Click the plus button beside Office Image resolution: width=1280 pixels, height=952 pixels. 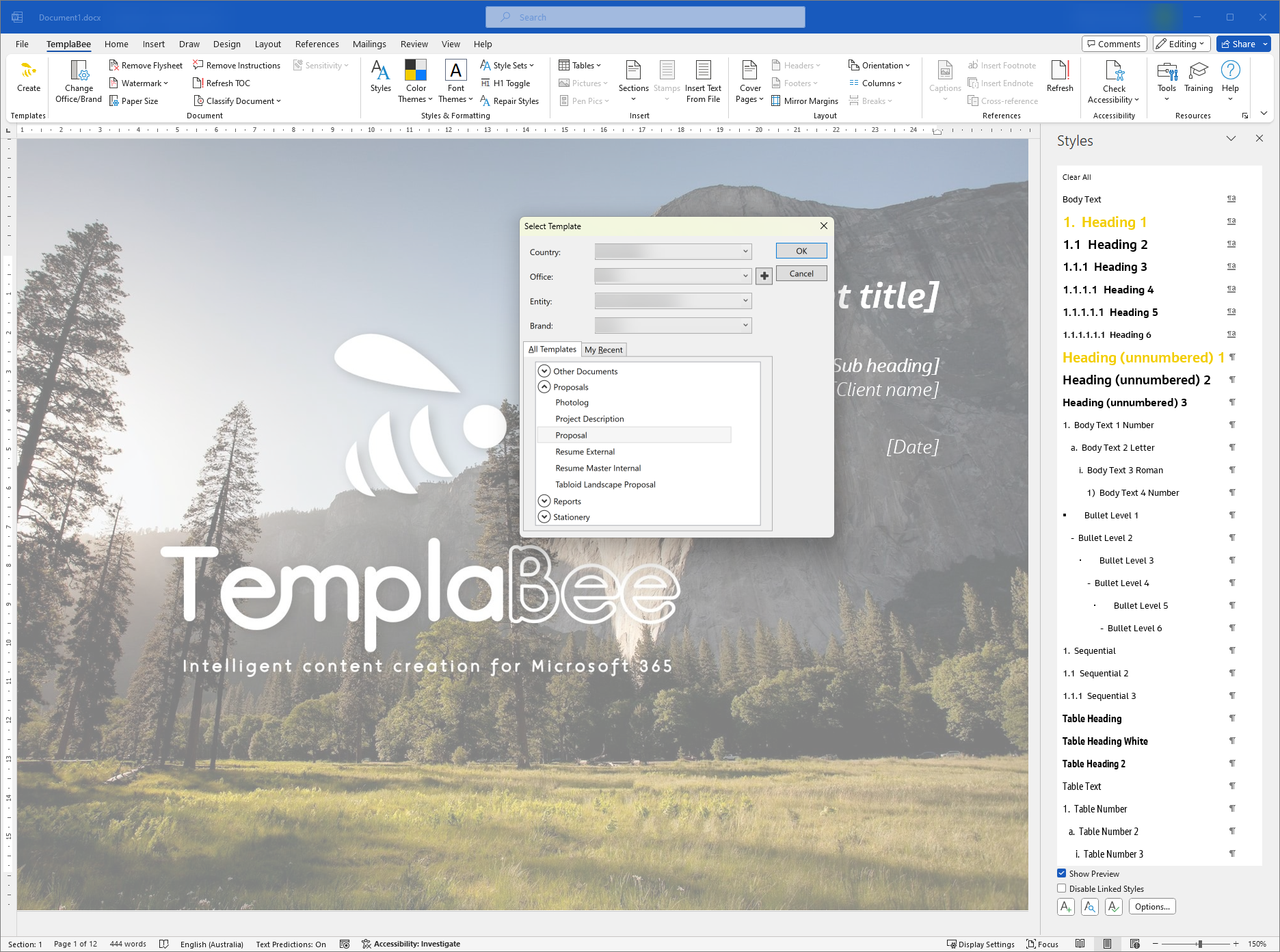764,276
